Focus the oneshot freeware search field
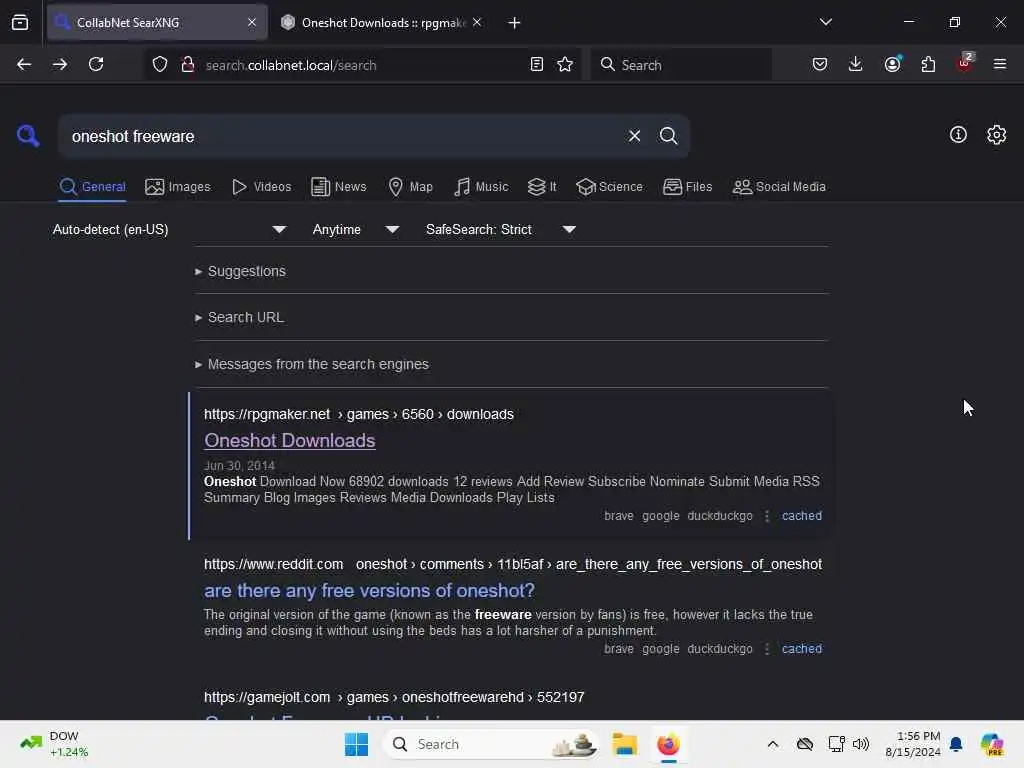This screenshot has height=768, width=1024. (343, 136)
